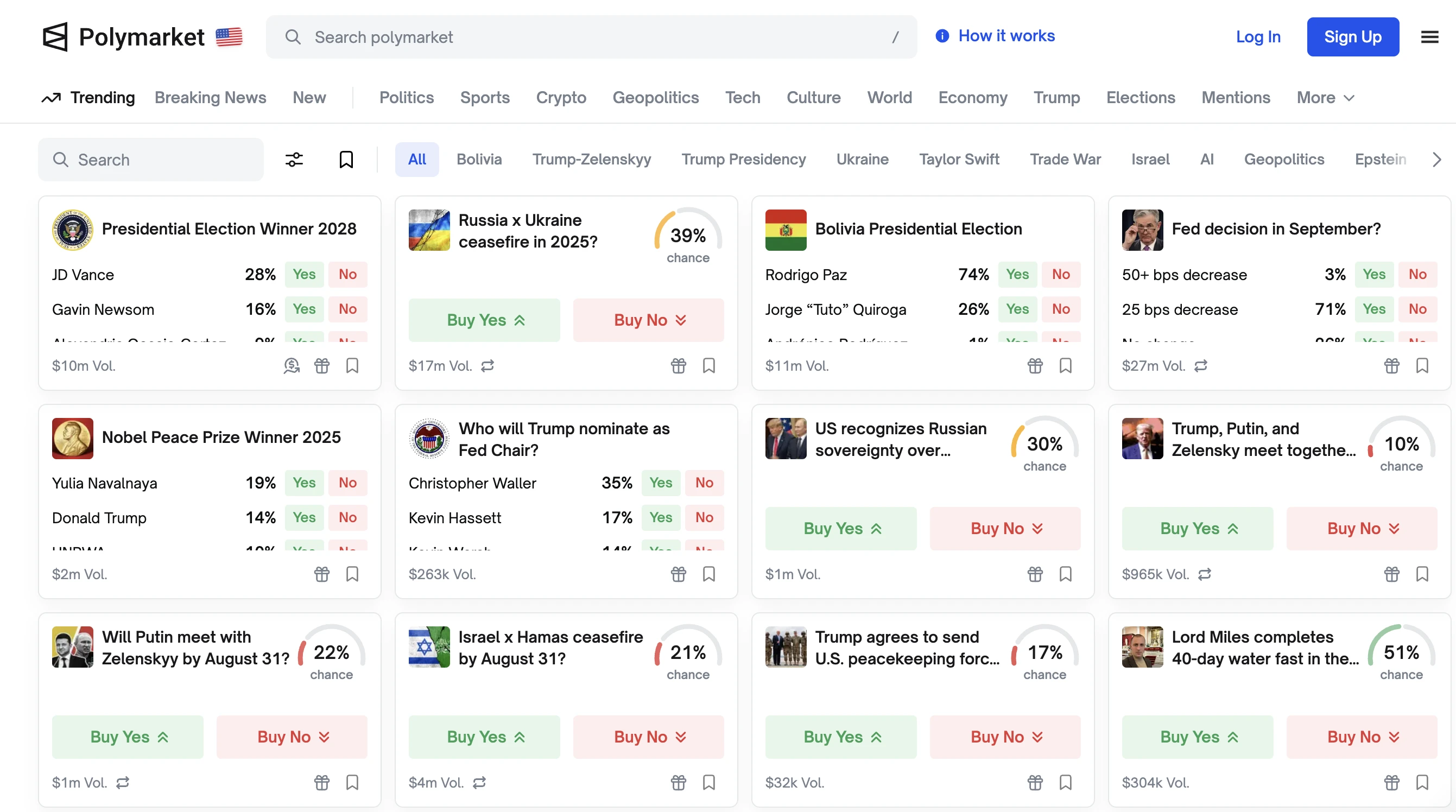Click No for Donald Trump Nobel prize

[x=347, y=518]
